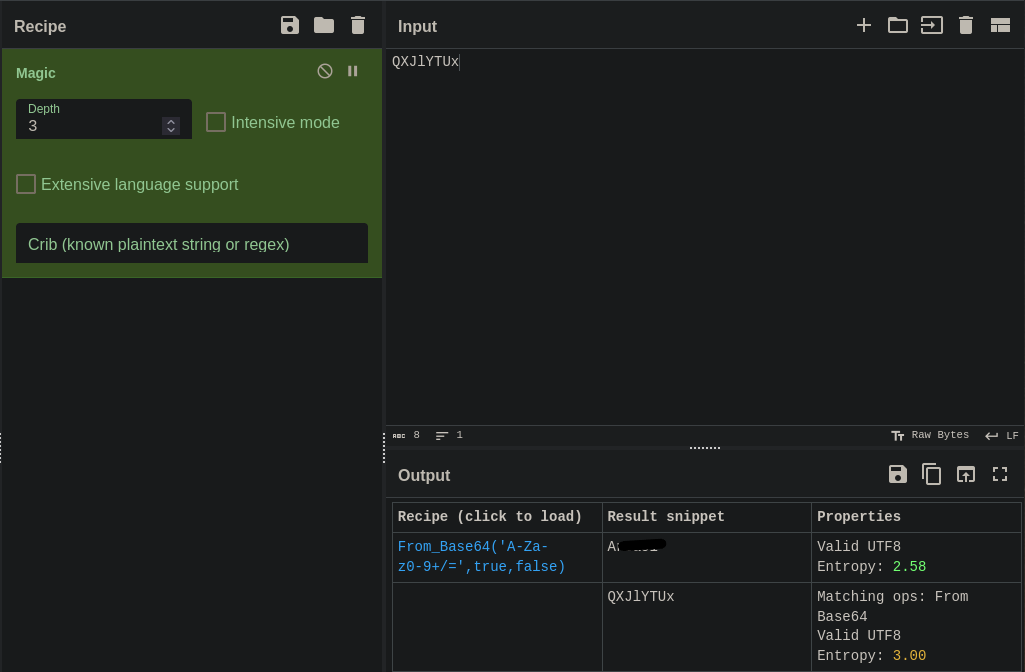Enable Intensive mode checkbox
1025x672 pixels.
pos(216,122)
